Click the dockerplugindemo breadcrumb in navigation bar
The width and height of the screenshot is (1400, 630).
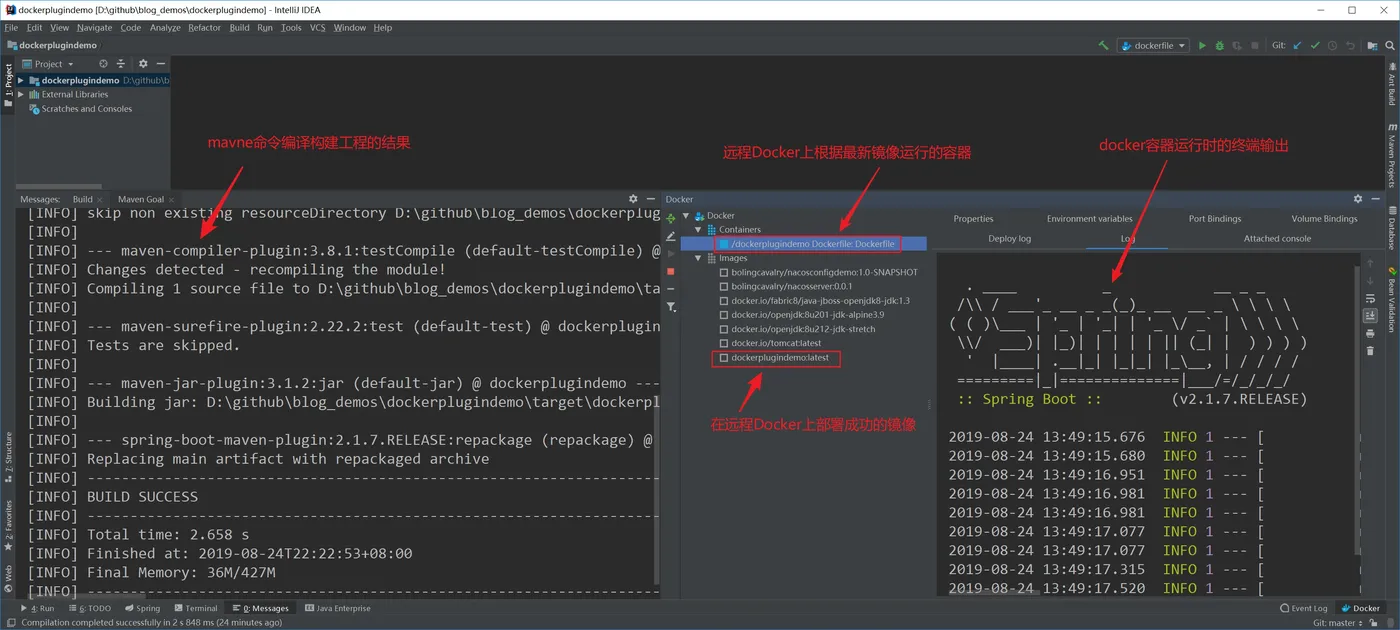(x=52, y=45)
